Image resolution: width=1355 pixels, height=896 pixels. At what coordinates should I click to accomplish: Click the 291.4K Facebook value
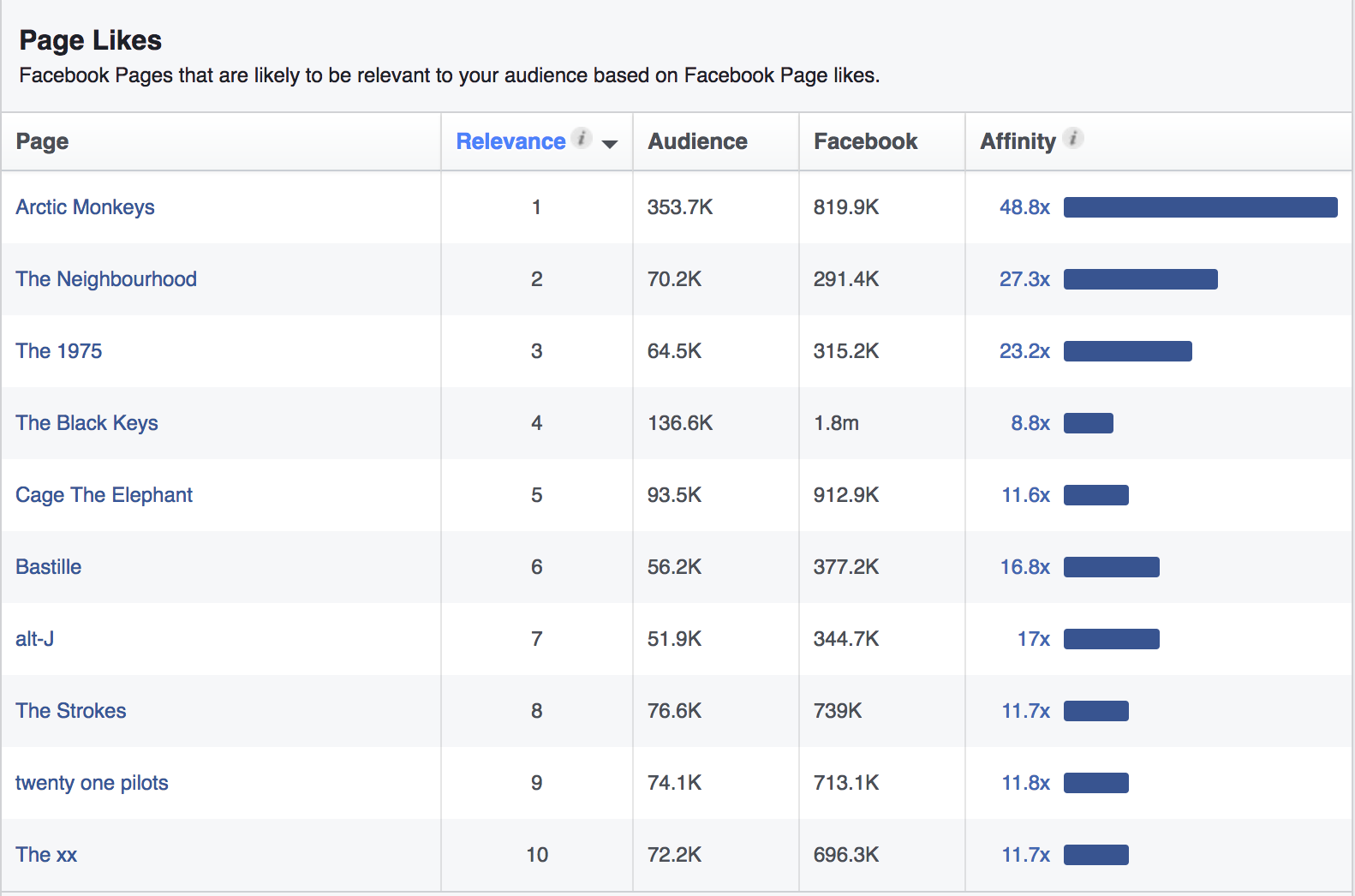tap(846, 279)
